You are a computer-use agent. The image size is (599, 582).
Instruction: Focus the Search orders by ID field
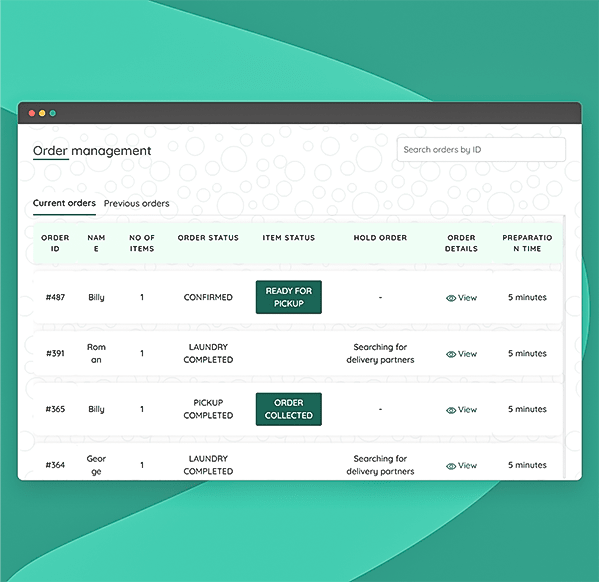coord(481,149)
